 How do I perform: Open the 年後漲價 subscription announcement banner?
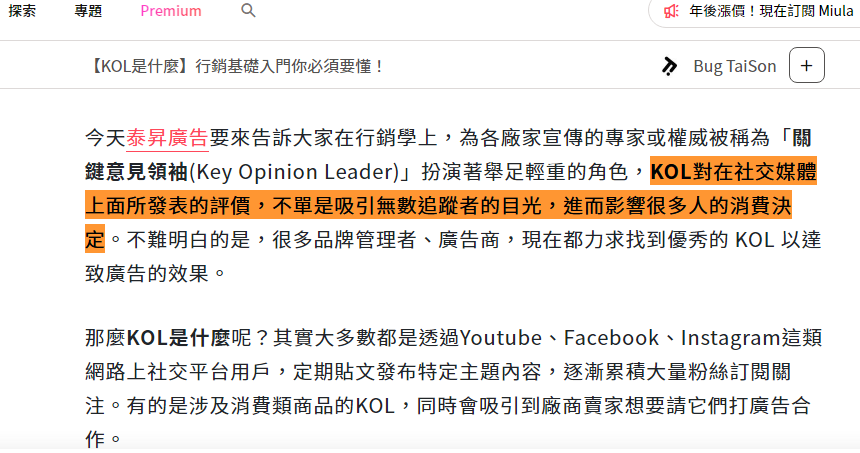[x=771, y=11]
